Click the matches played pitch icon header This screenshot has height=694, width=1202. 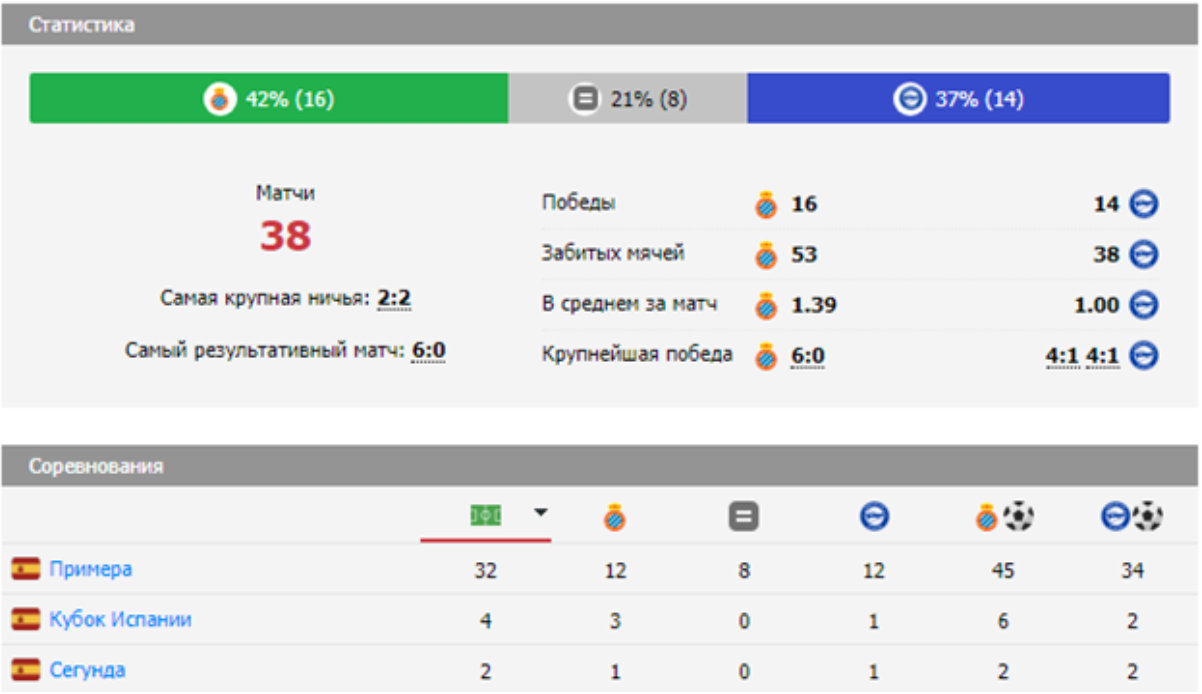pyautogui.click(x=486, y=515)
